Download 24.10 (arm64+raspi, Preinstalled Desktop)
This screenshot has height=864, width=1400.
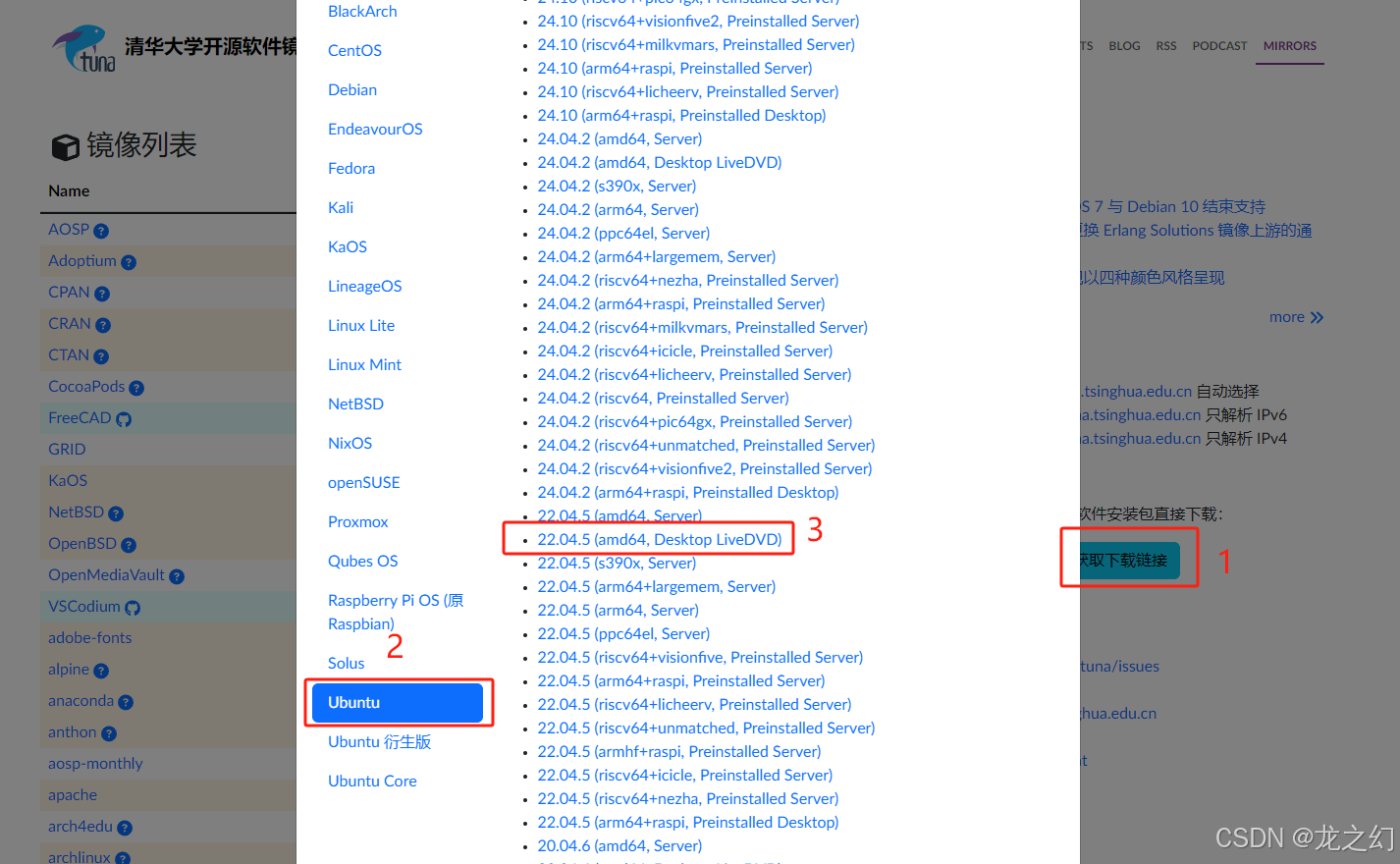coord(681,115)
